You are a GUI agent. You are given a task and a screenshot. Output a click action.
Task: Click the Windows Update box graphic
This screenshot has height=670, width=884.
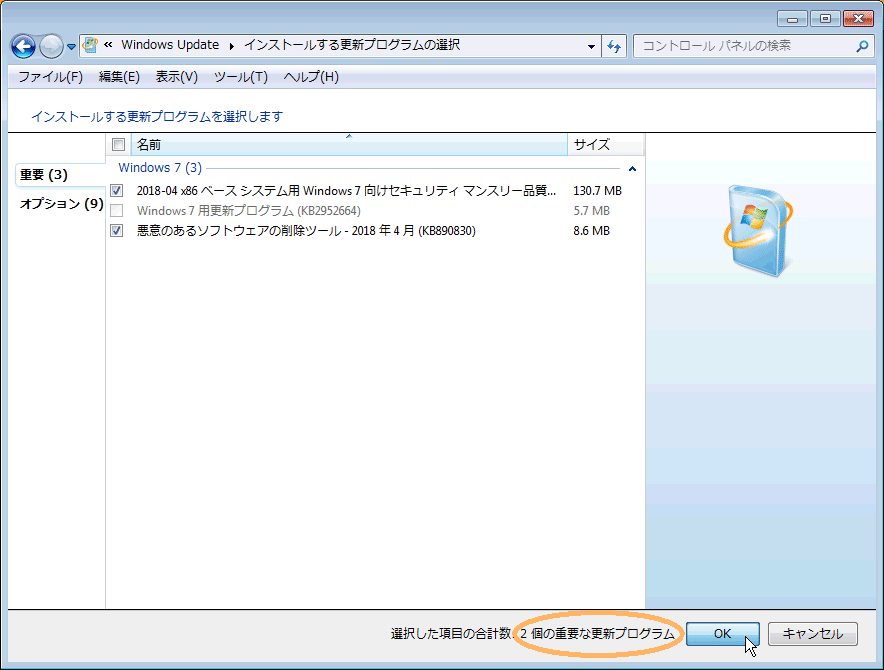(x=758, y=231)
